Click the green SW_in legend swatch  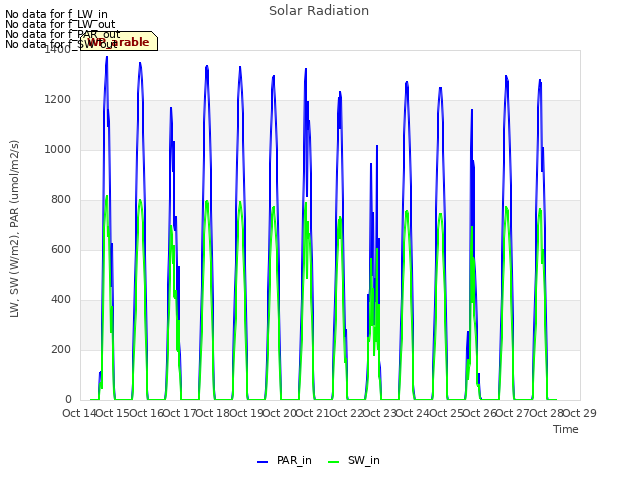(x=333, y=462)
